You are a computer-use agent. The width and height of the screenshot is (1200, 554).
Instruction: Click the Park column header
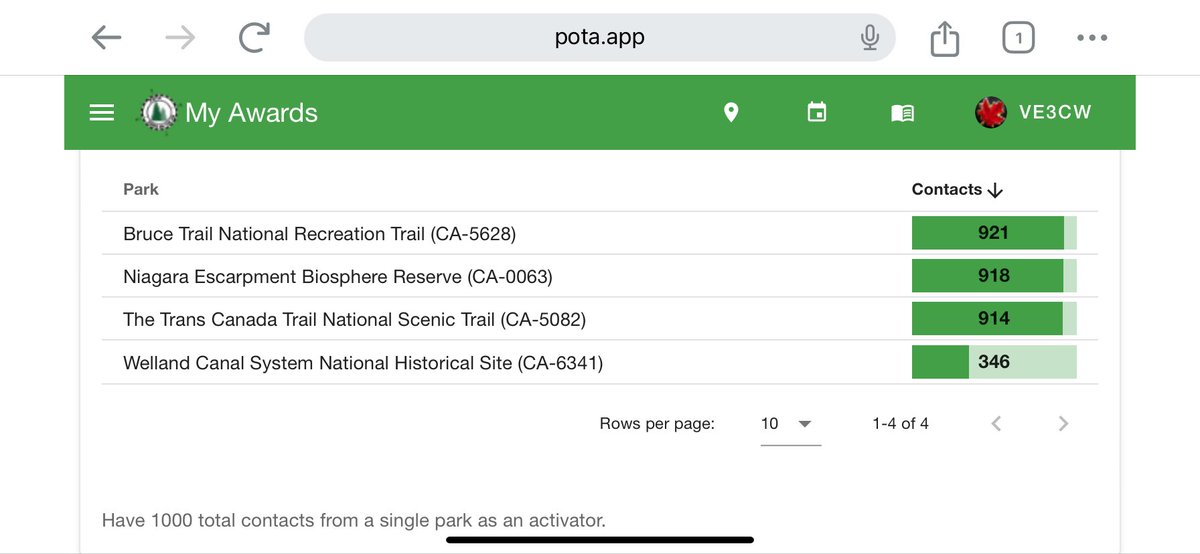coord(141,189)
